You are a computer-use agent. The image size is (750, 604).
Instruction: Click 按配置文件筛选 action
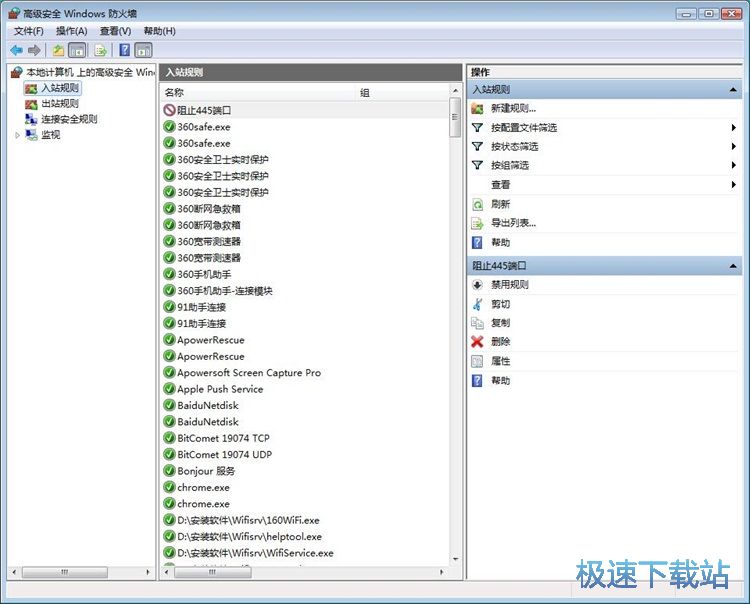click(x=524, y=128)
